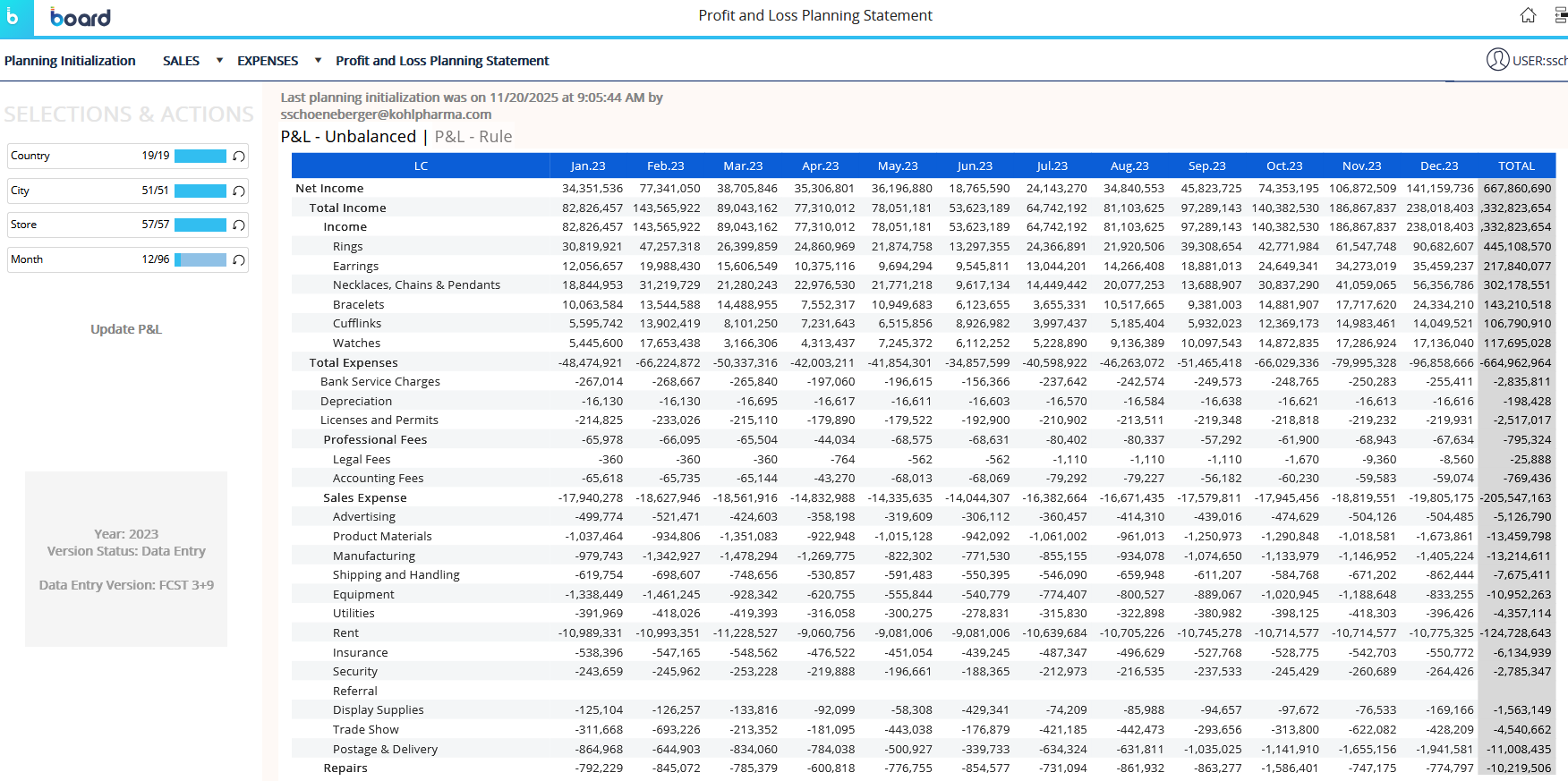The width and height of the screenshot is (1568, 781).
Task: Expand the SALES menu dropdown arrow
Action: 219,61
